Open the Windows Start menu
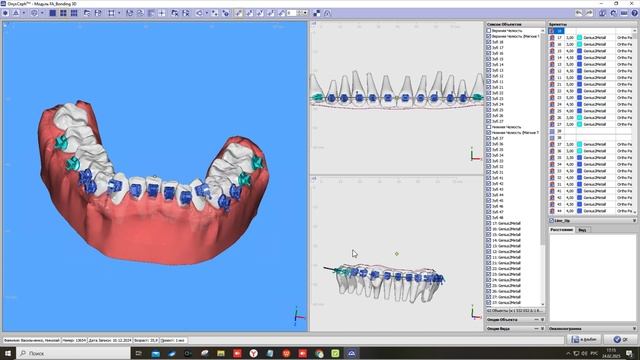 7,353
